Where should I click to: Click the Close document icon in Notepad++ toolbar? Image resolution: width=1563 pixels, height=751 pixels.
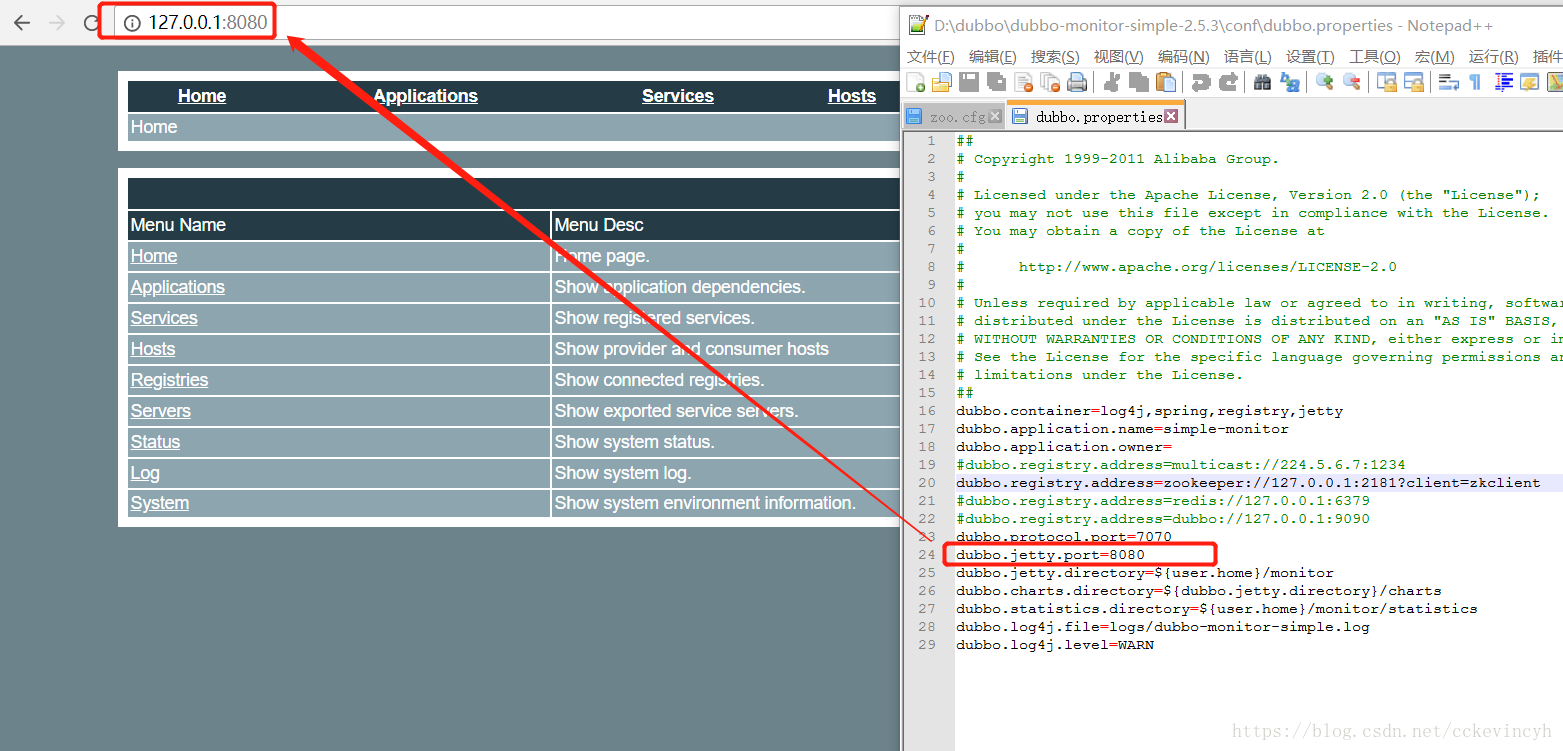(x=1023, y=82)
